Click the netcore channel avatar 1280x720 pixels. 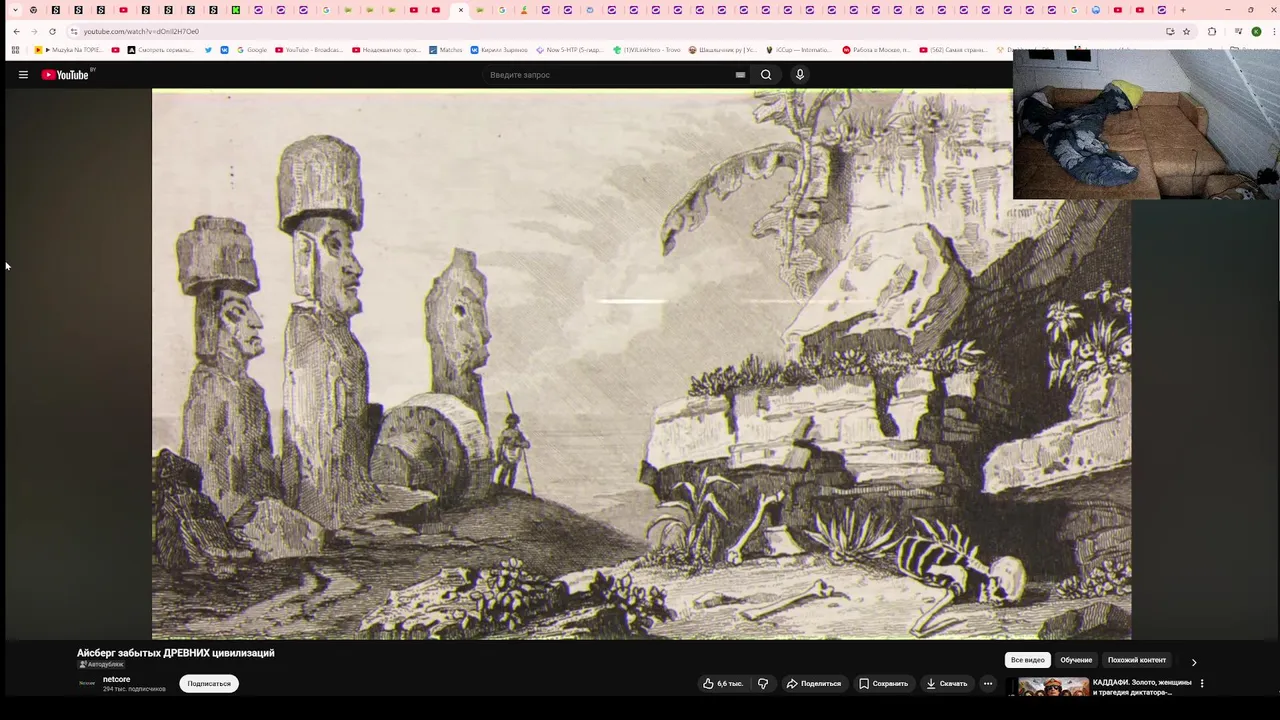click(87, 683)
